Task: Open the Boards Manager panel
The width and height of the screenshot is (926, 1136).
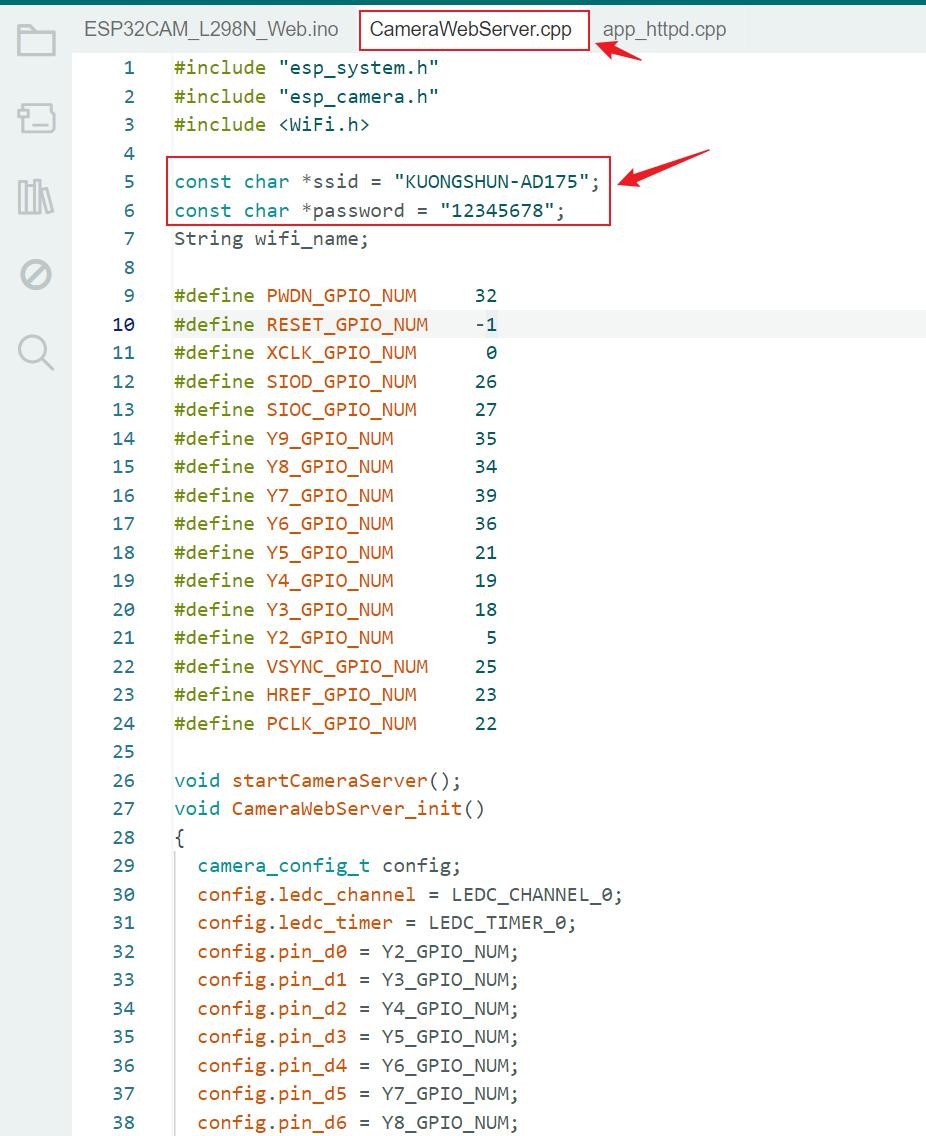Action: coord(36,118)
